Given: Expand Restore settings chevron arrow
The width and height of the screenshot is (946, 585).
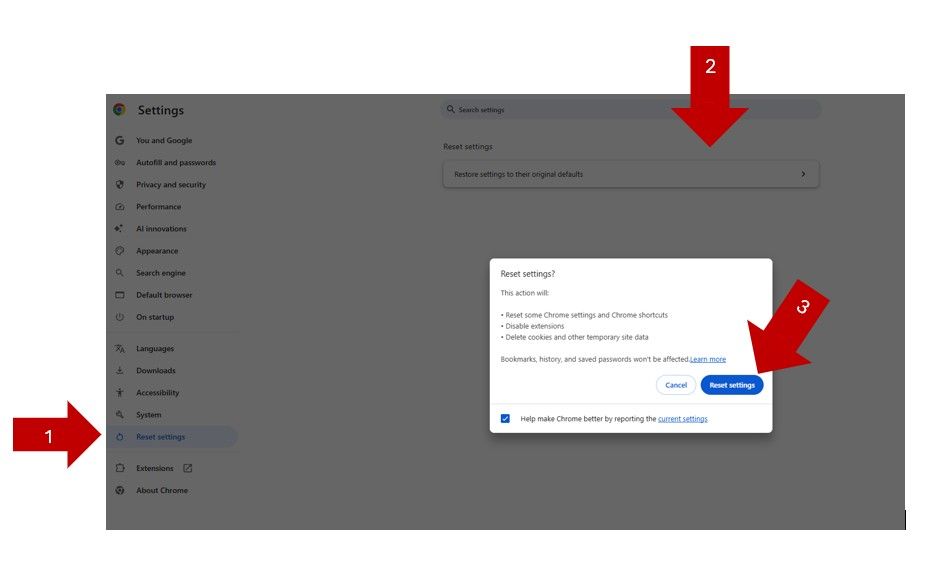Looking at the screenshot, I should pyautogui.click(x=803, y=174).
